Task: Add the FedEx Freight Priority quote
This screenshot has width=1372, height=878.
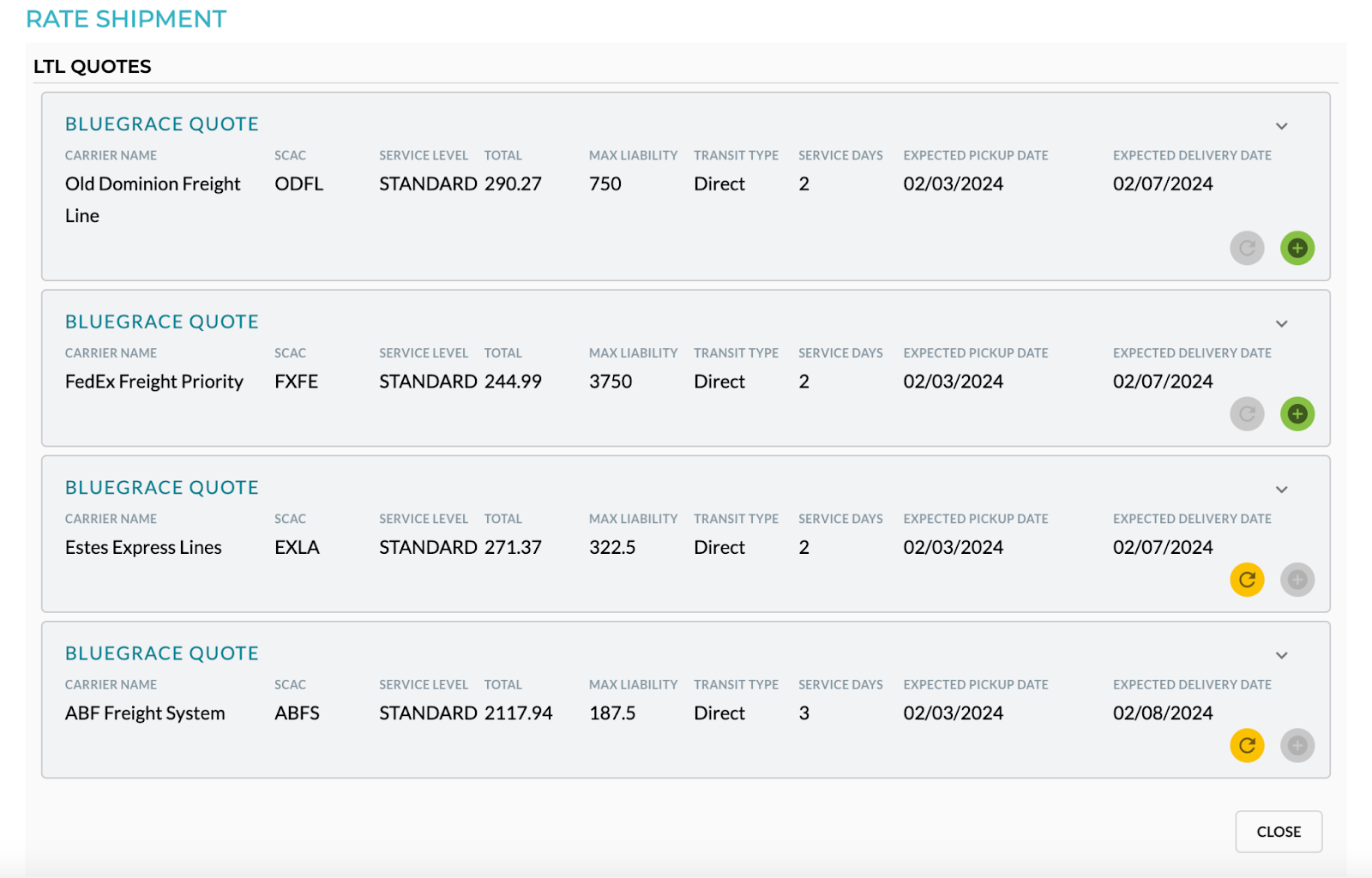Action: point(1297,414)
